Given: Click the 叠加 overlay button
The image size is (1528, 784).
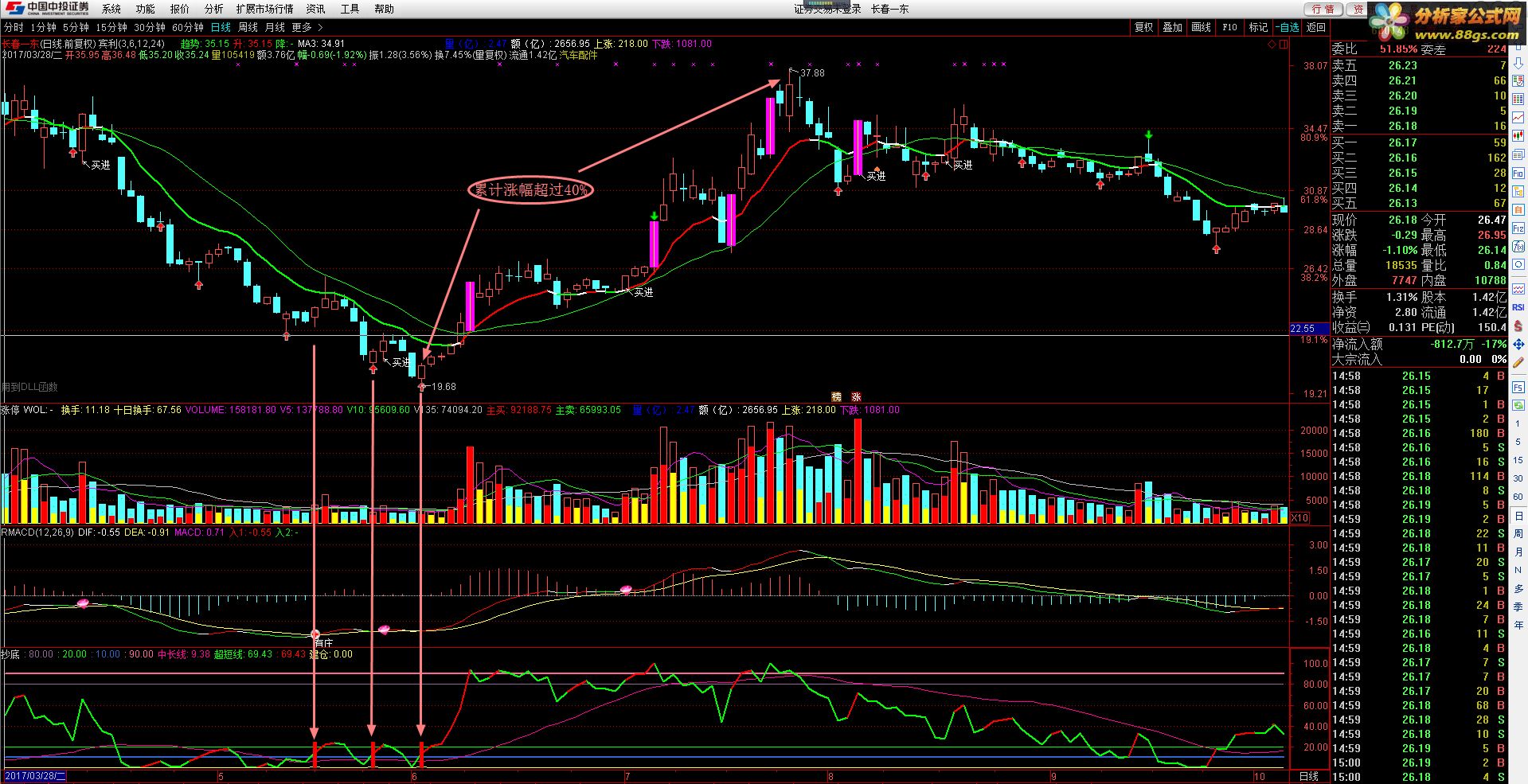Looking at the screenshot, I should point(1173,27).
